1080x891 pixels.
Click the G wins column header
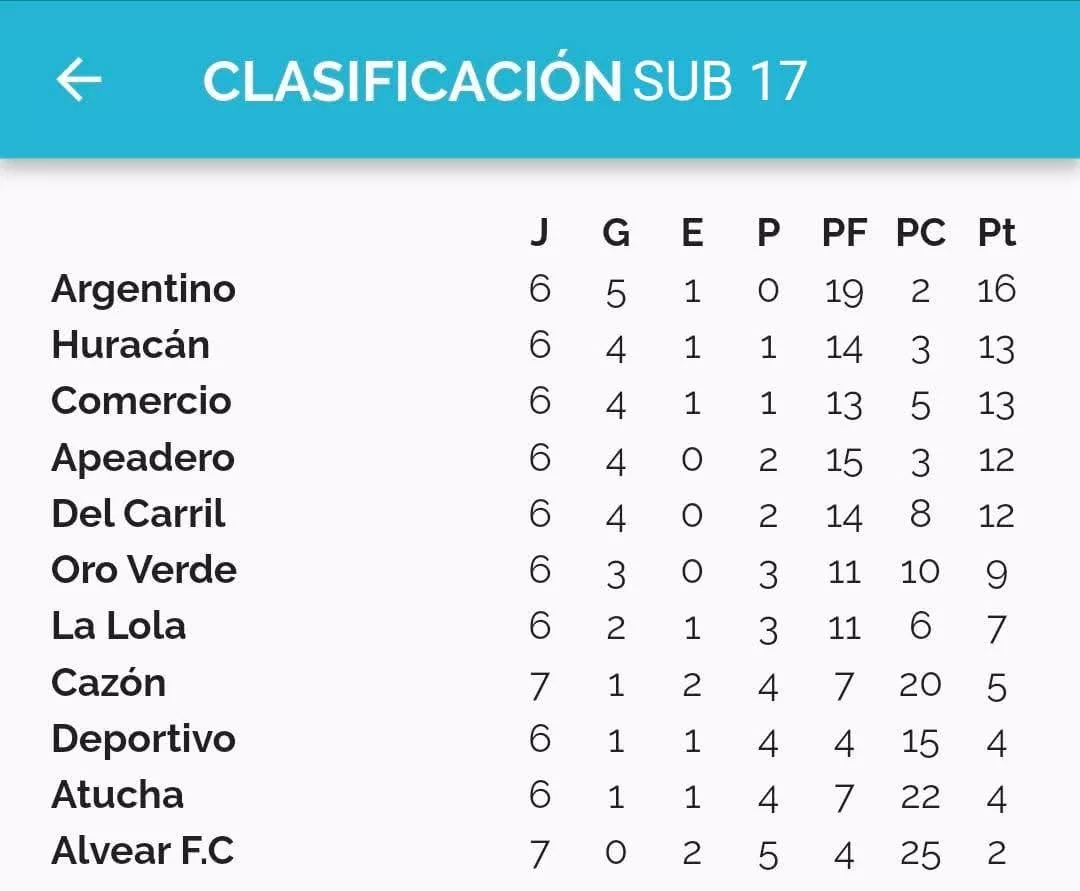[616, 233]
